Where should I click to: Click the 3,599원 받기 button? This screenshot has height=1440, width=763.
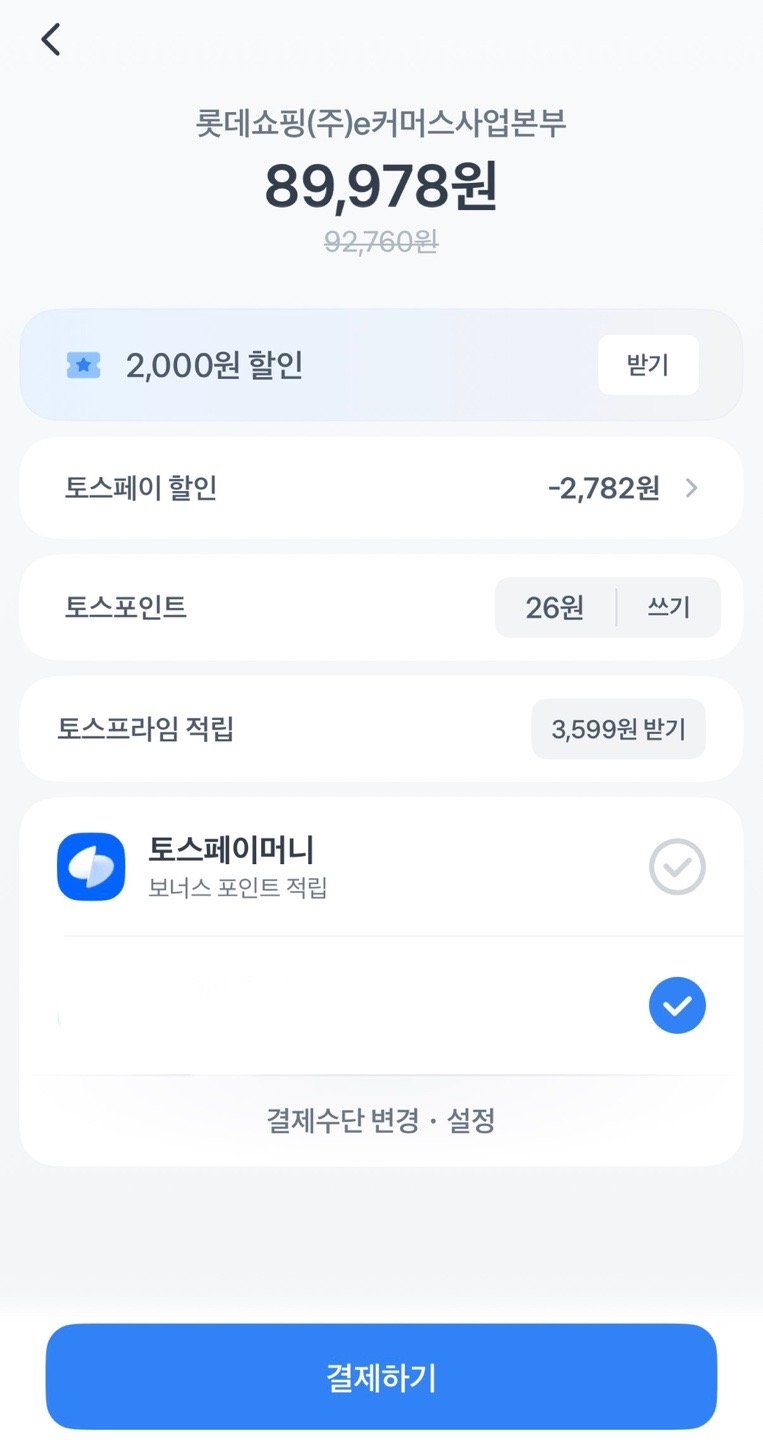[x=618, y=729]
